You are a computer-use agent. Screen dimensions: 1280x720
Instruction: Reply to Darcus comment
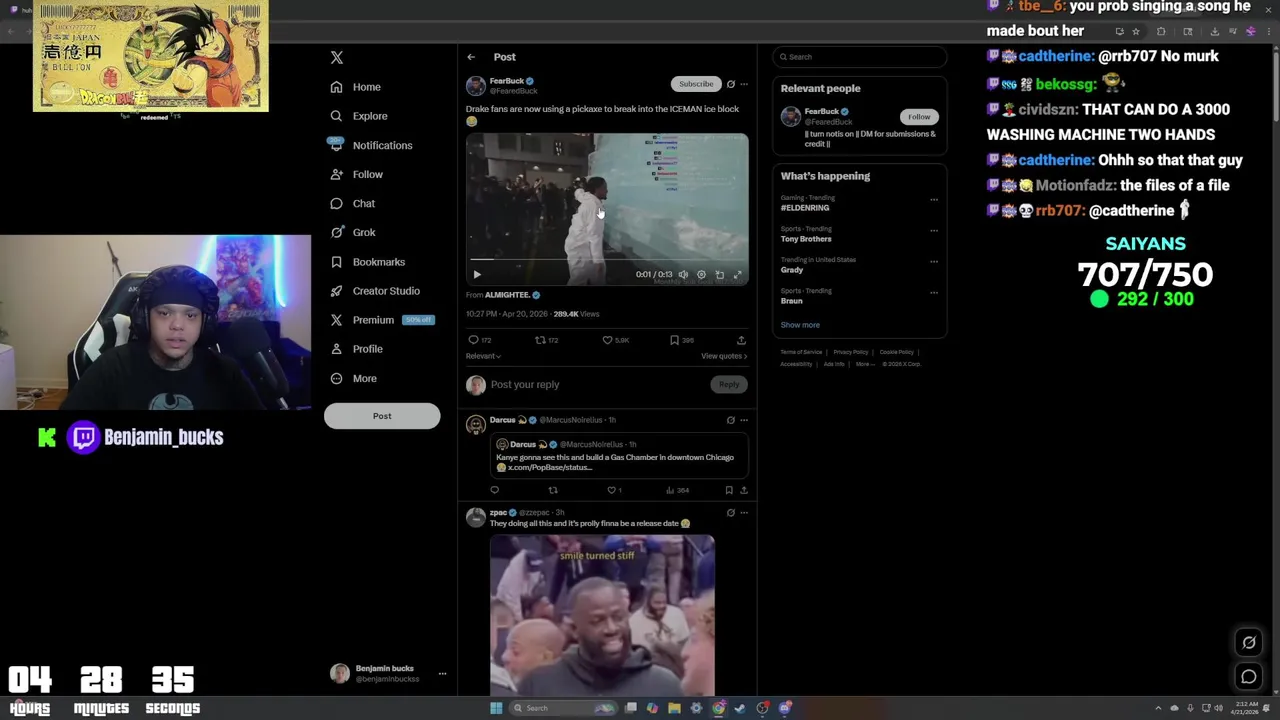coord(494,490)
